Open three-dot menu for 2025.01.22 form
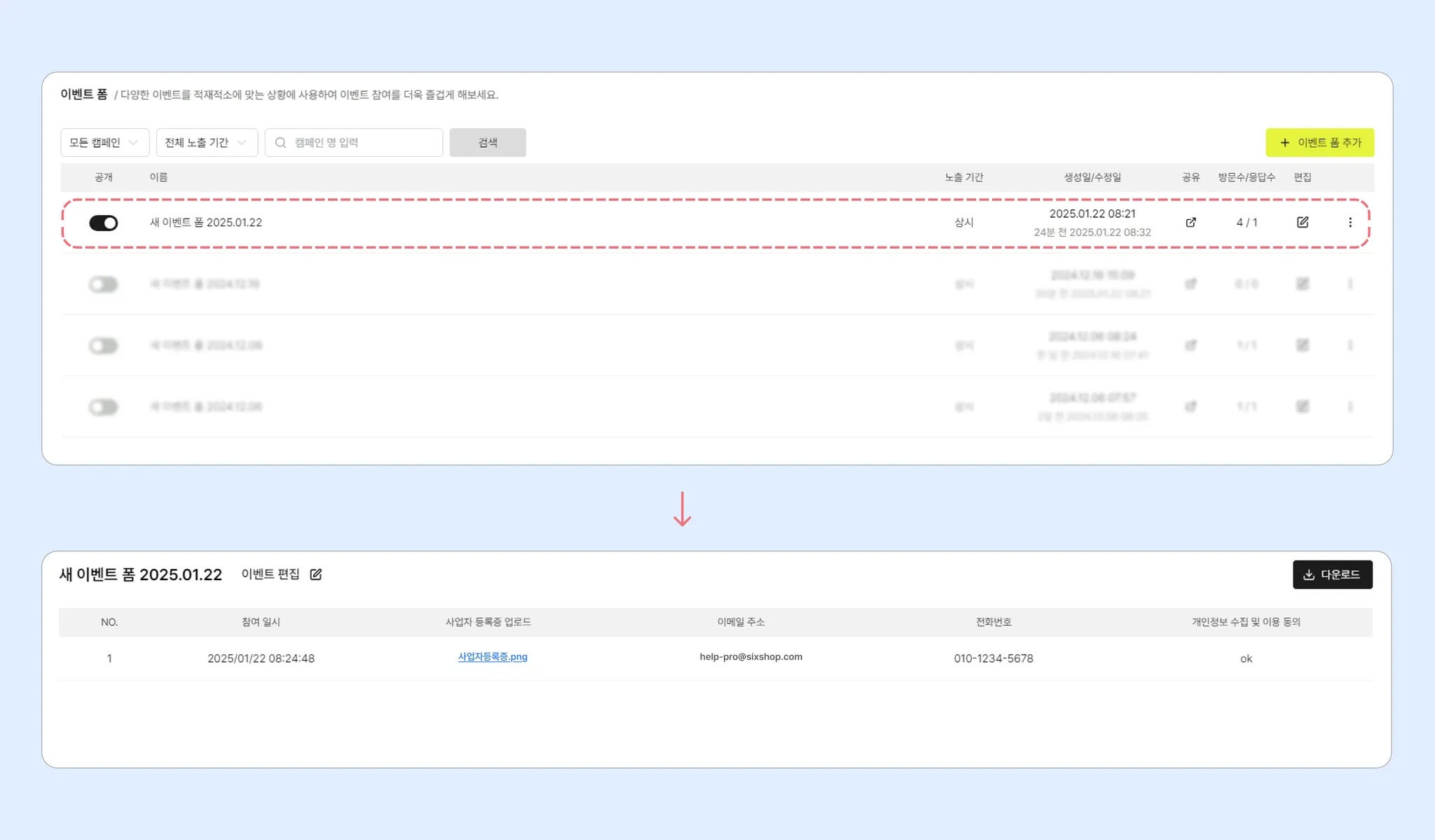The height and width of the screenshot is (840, 1435). click(1350, 222)
